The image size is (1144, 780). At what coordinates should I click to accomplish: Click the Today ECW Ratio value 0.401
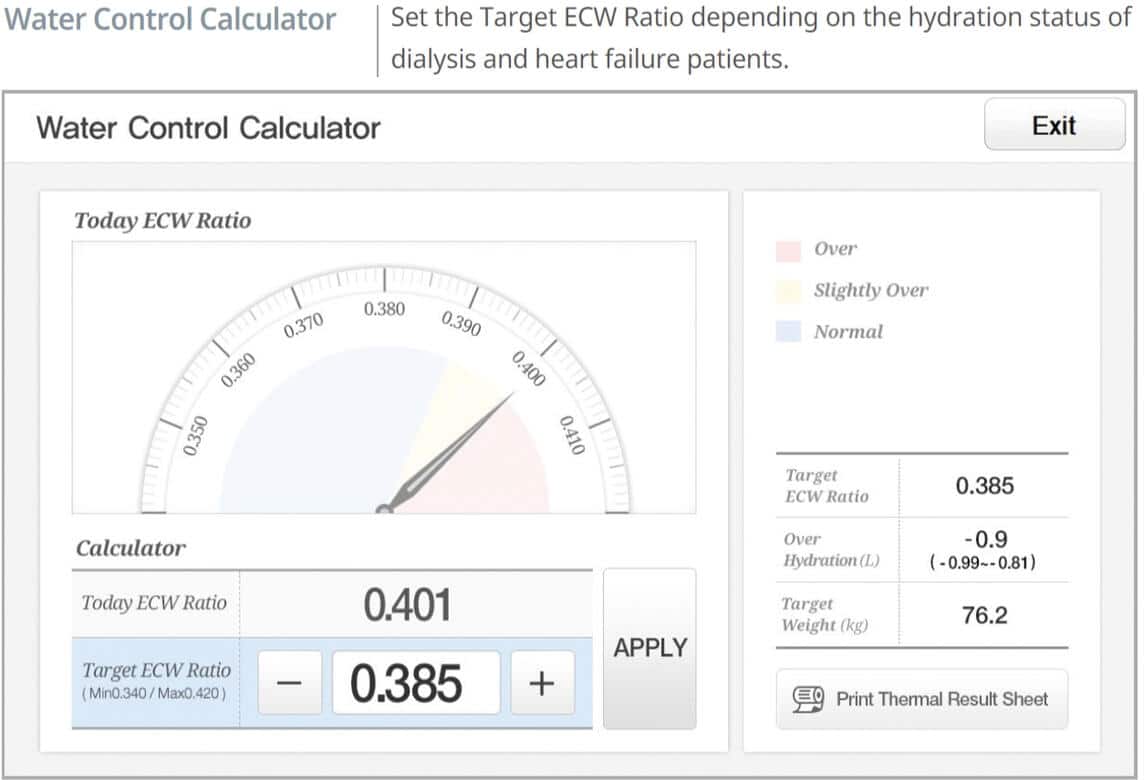[407, 604]
